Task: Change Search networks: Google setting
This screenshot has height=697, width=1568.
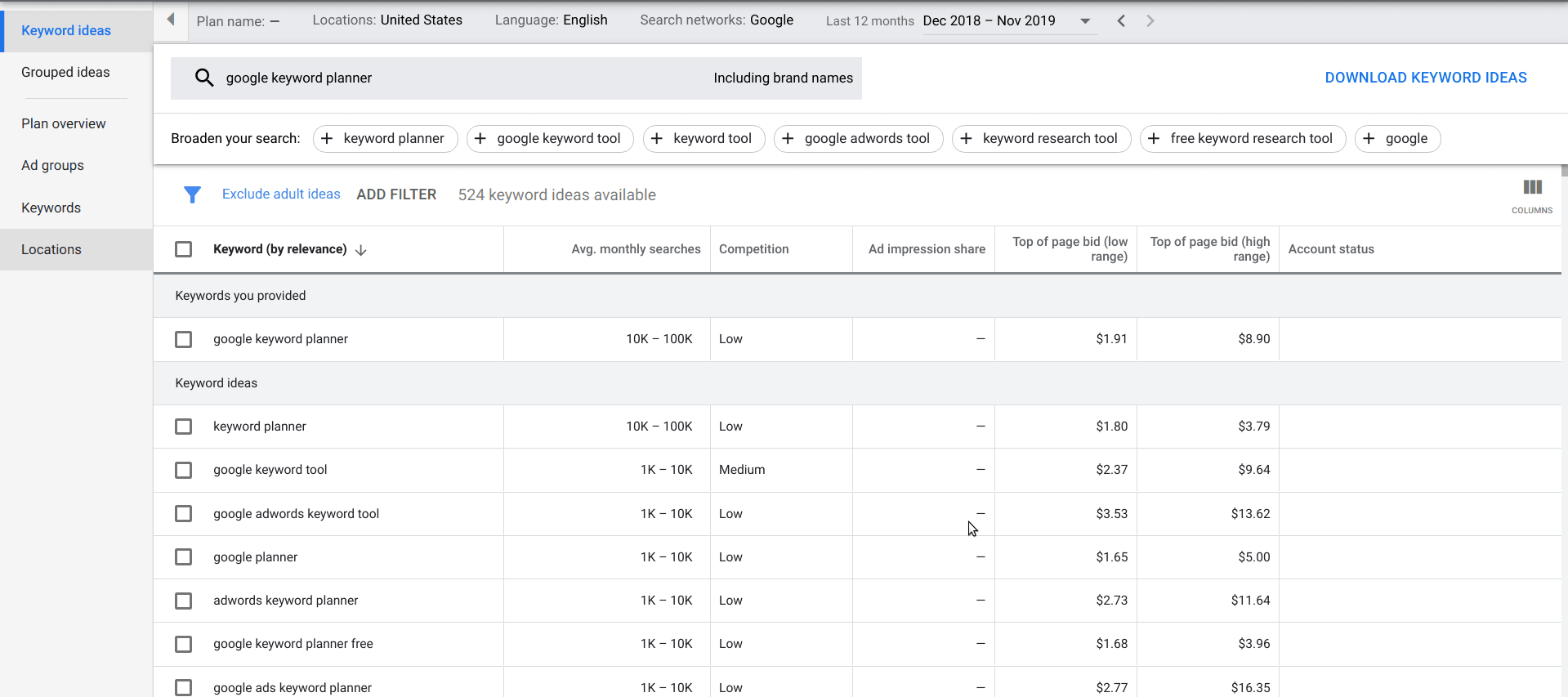Action: click(x=717, y=20)
